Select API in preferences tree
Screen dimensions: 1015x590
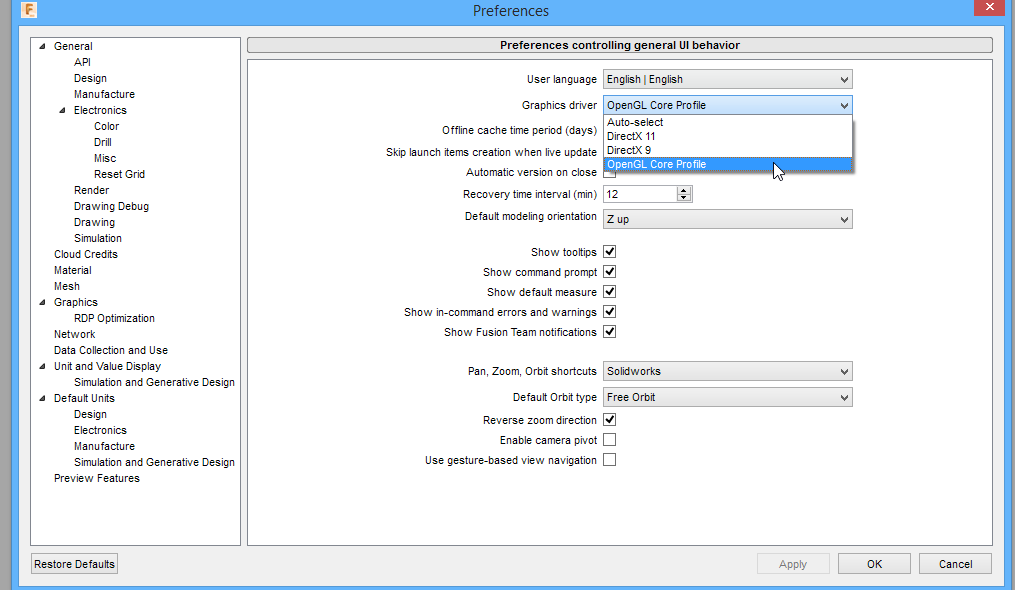[82, 62]
